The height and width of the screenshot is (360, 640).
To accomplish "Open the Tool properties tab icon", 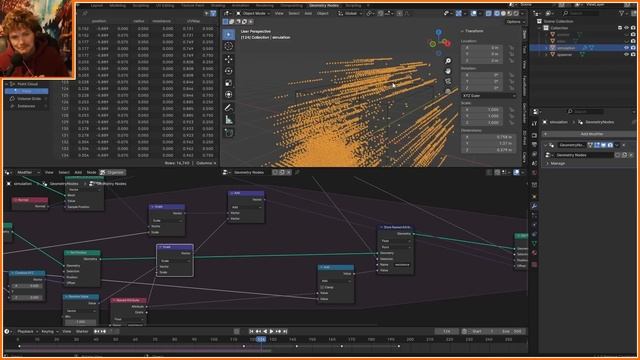I will pyautogui.click(x=534, y=124).
